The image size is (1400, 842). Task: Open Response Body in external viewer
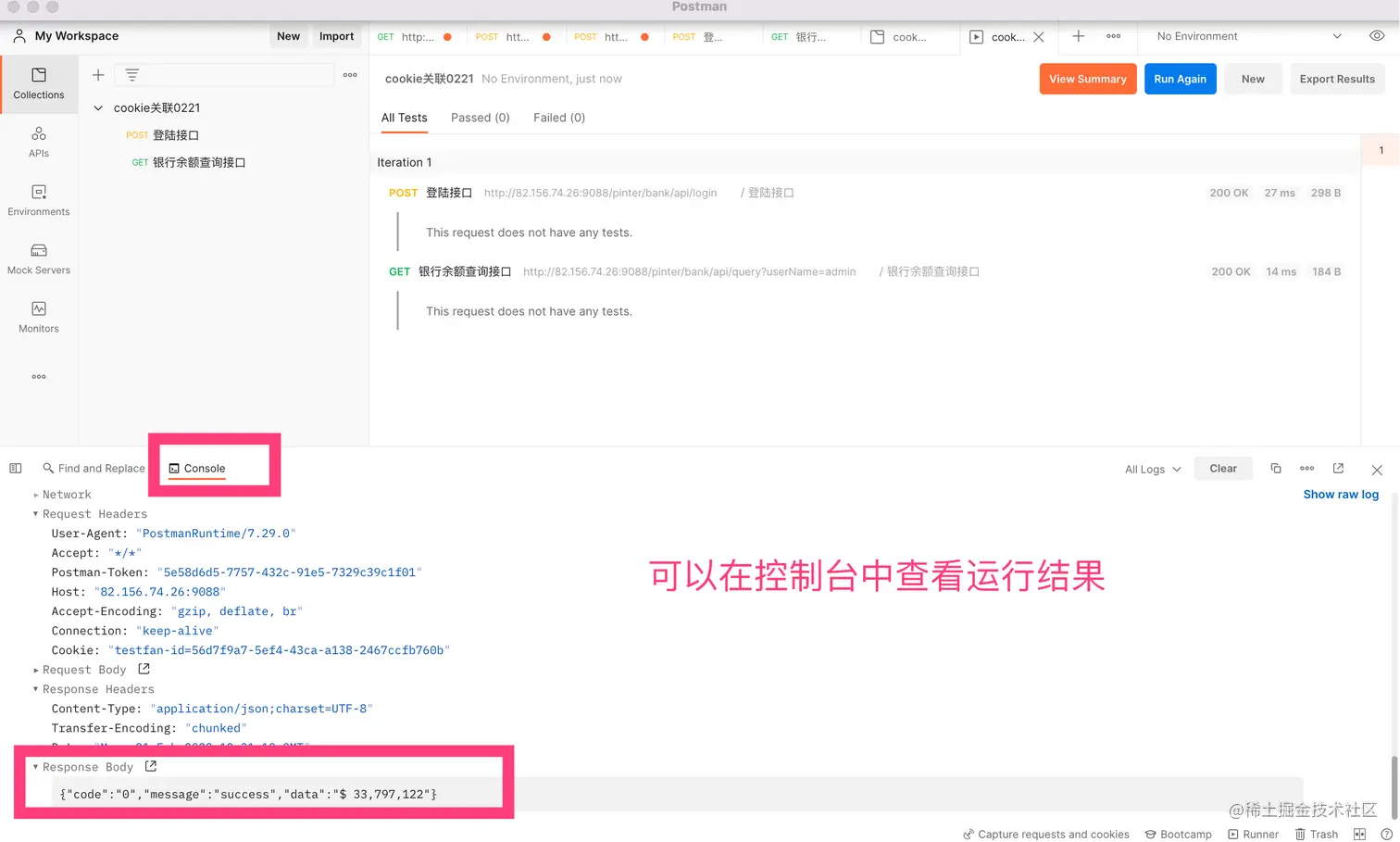click(151, 766)
